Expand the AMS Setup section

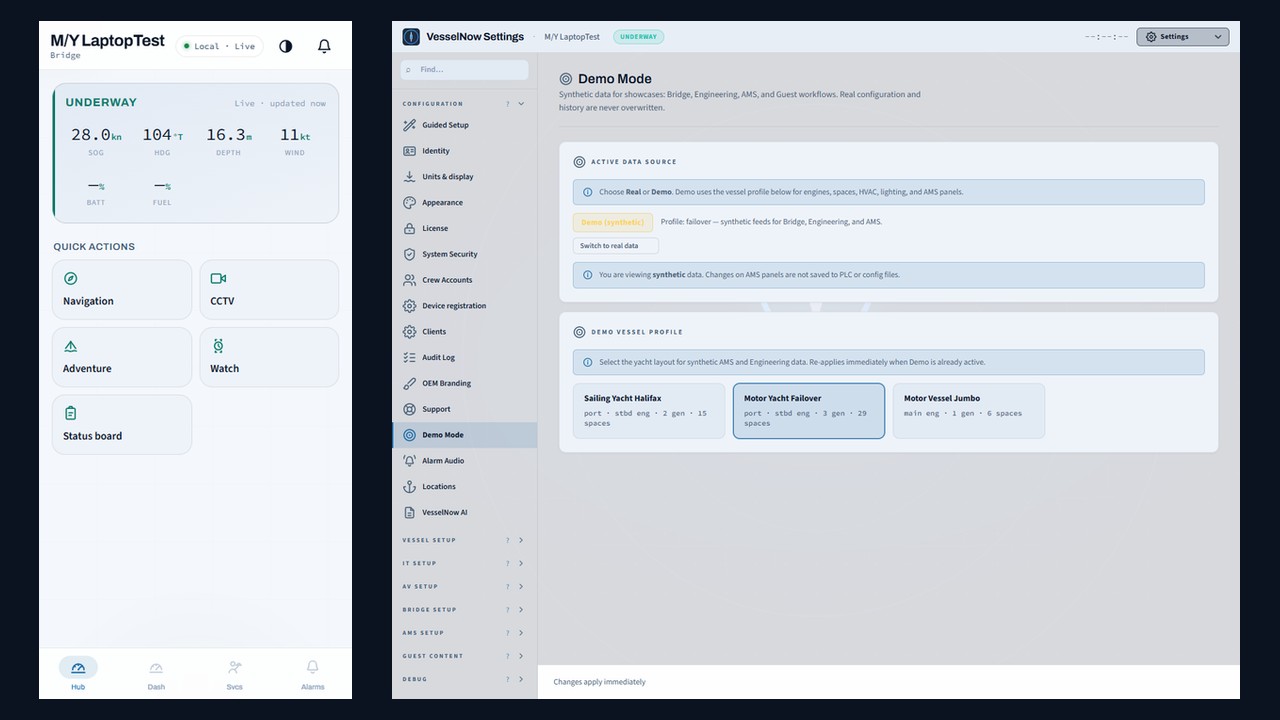pyautogui.click(x=464, y=633)
